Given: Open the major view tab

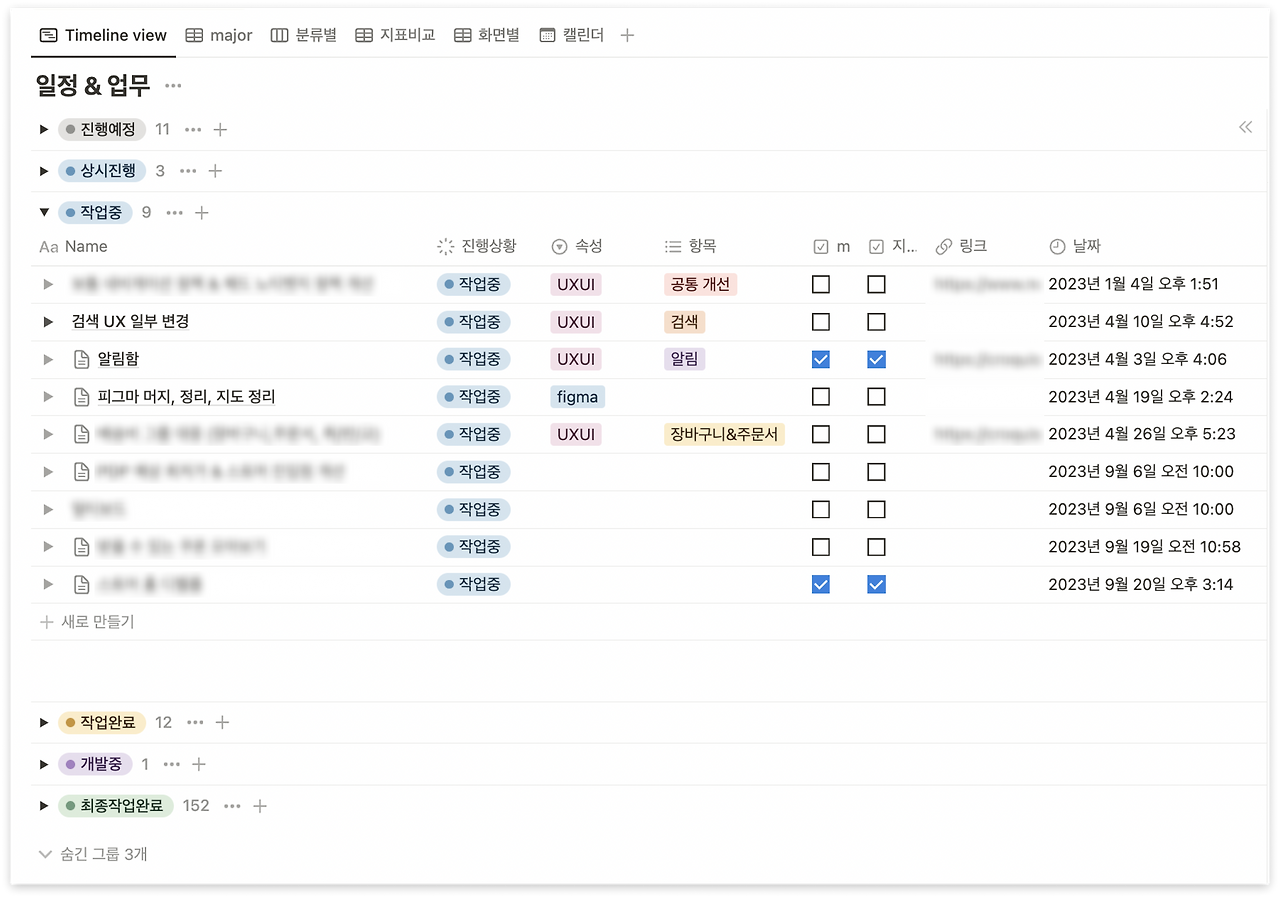Looking at the screenshot, I should (x=219, y=34).
